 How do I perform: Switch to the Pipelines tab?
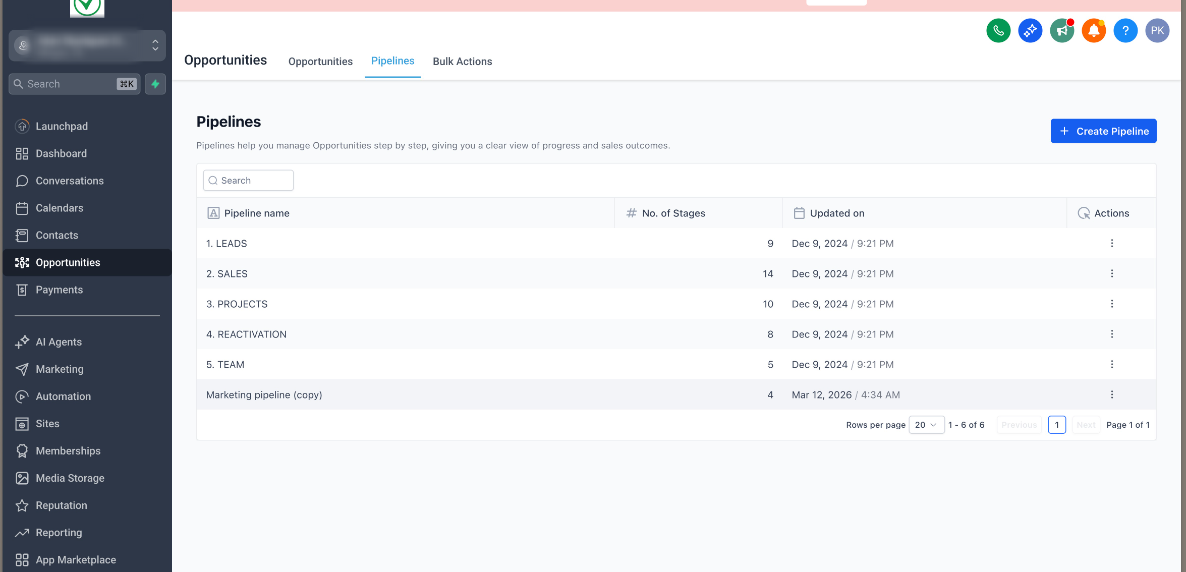click(393, 61)
